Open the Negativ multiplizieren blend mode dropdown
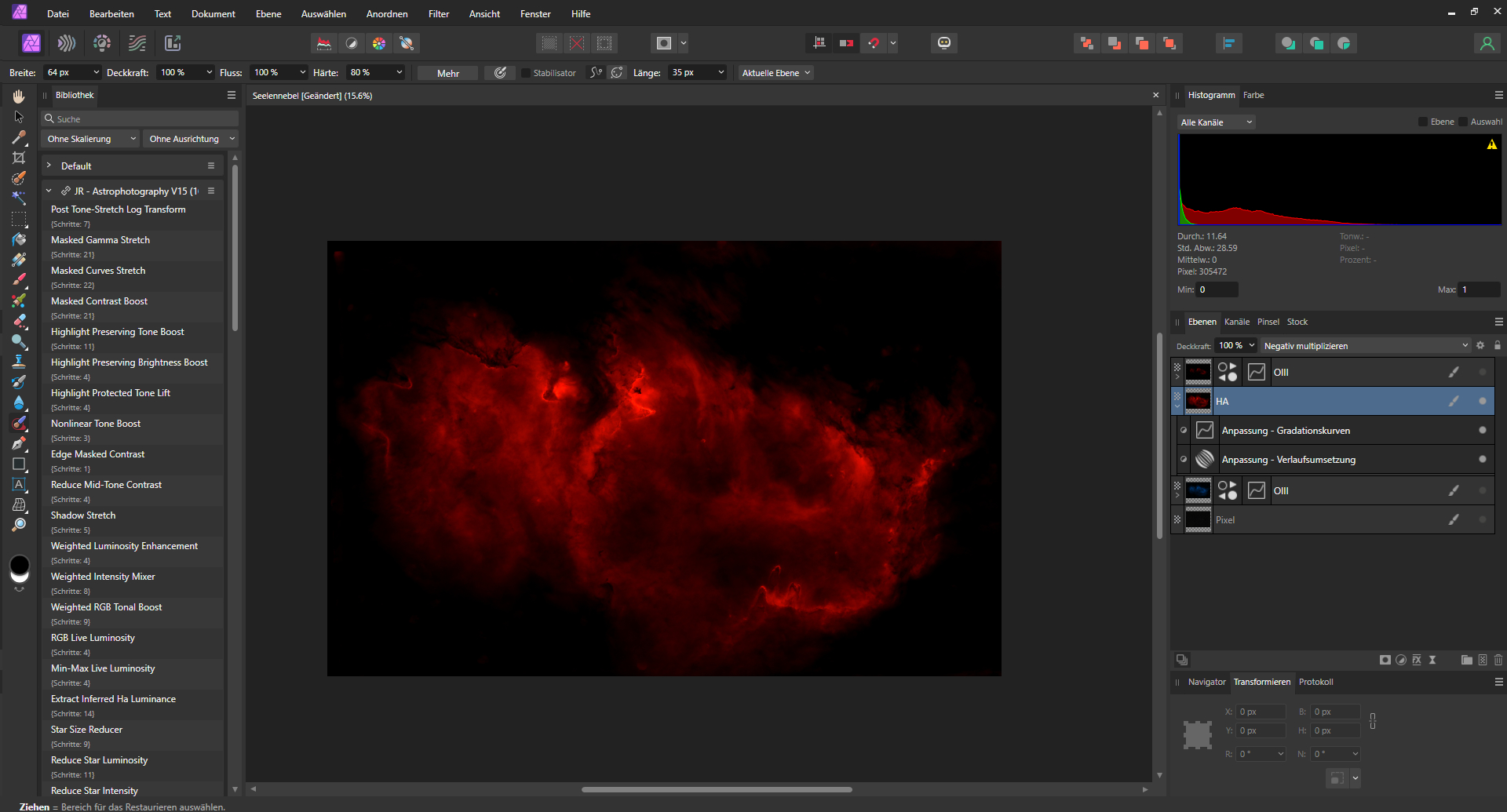This screenshot has width=1507, height=812. pyautogui.click(x=1365, y=346)
